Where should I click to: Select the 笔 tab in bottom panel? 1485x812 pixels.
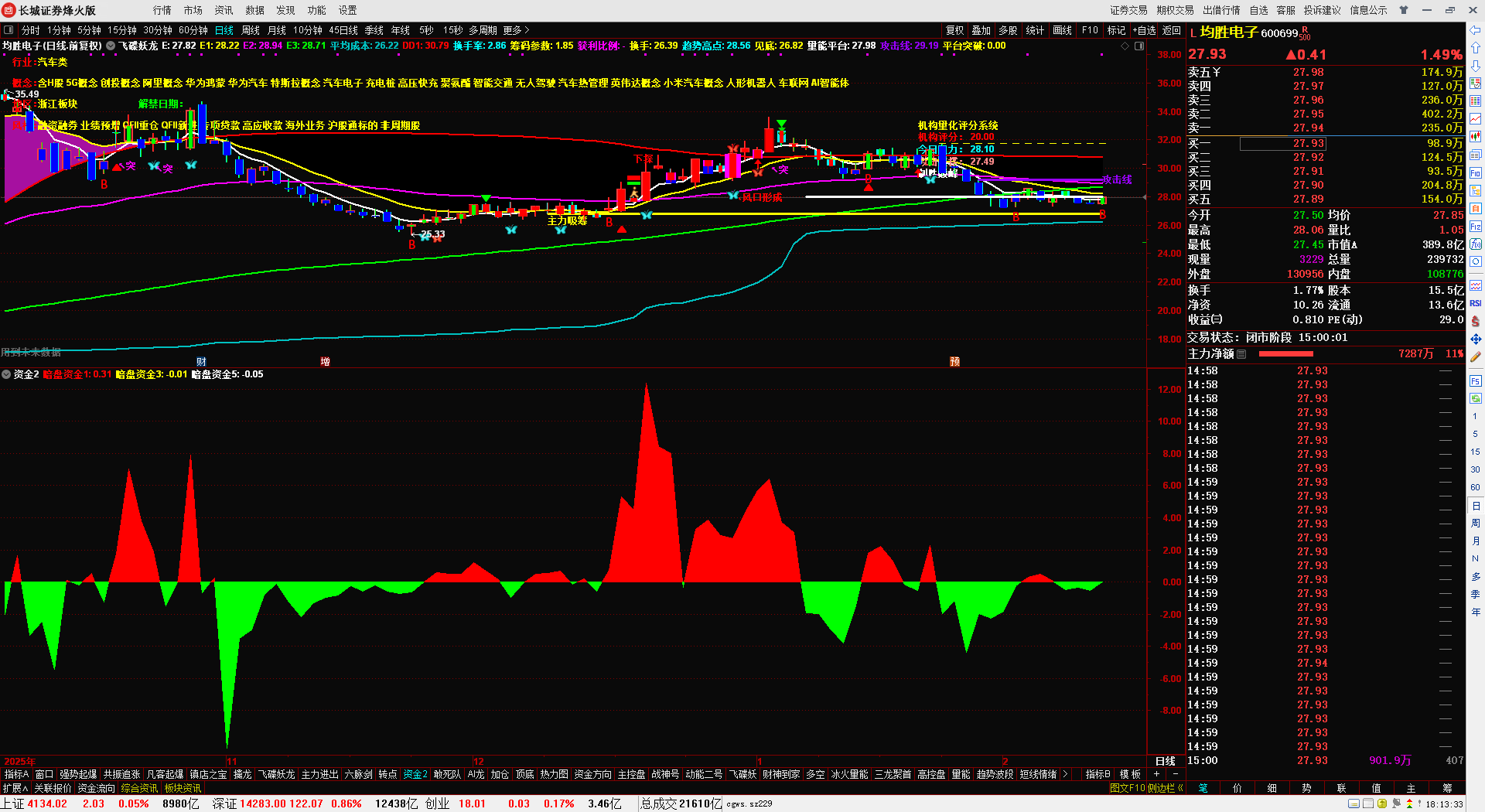click(x=1203, y=788)
